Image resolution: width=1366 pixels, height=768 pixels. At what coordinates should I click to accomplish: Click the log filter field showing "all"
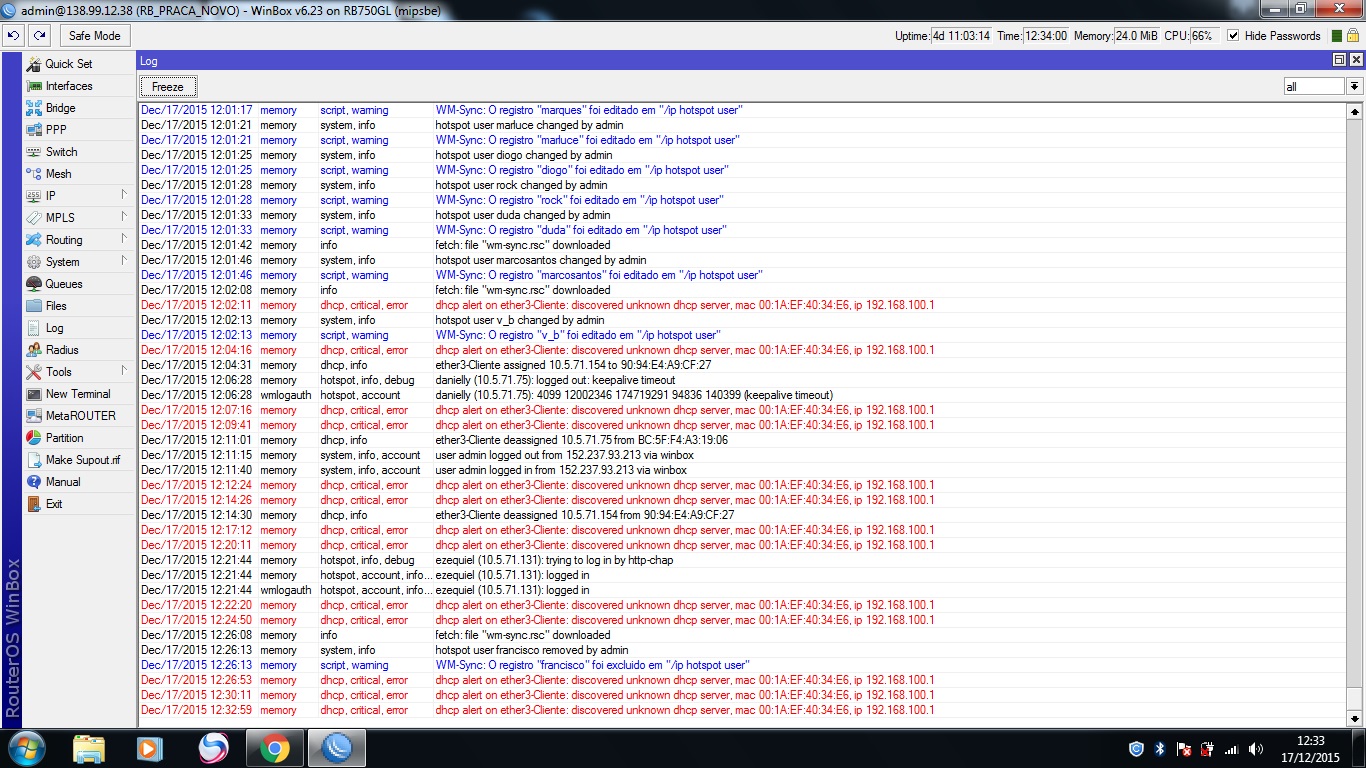[1315, 87]
